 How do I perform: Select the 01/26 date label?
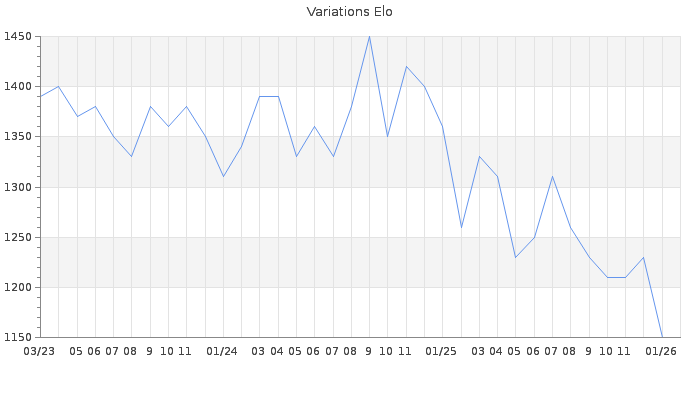[x=661, y=351]
